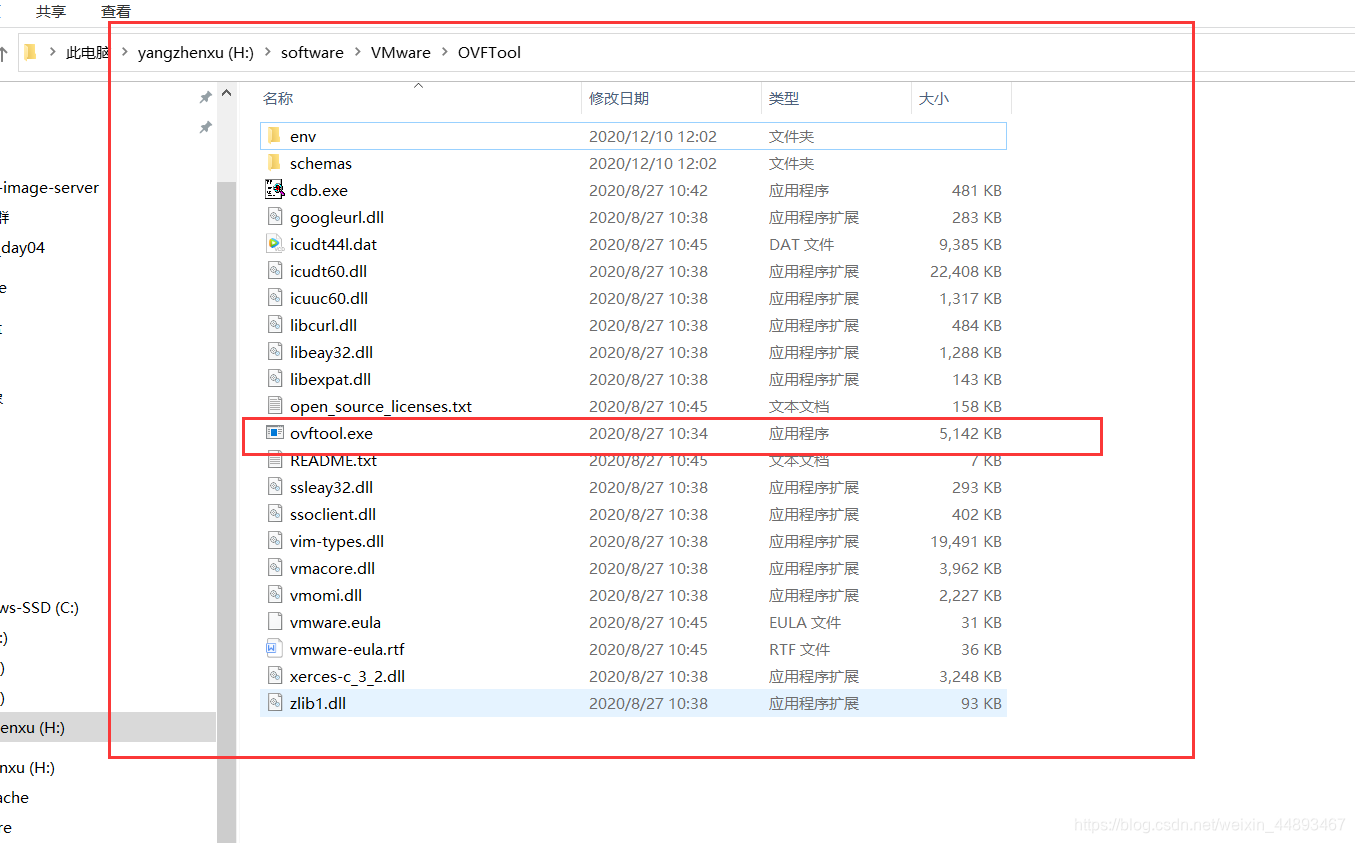Click the vmware-eula.rtf document icon

coord(275,648)
